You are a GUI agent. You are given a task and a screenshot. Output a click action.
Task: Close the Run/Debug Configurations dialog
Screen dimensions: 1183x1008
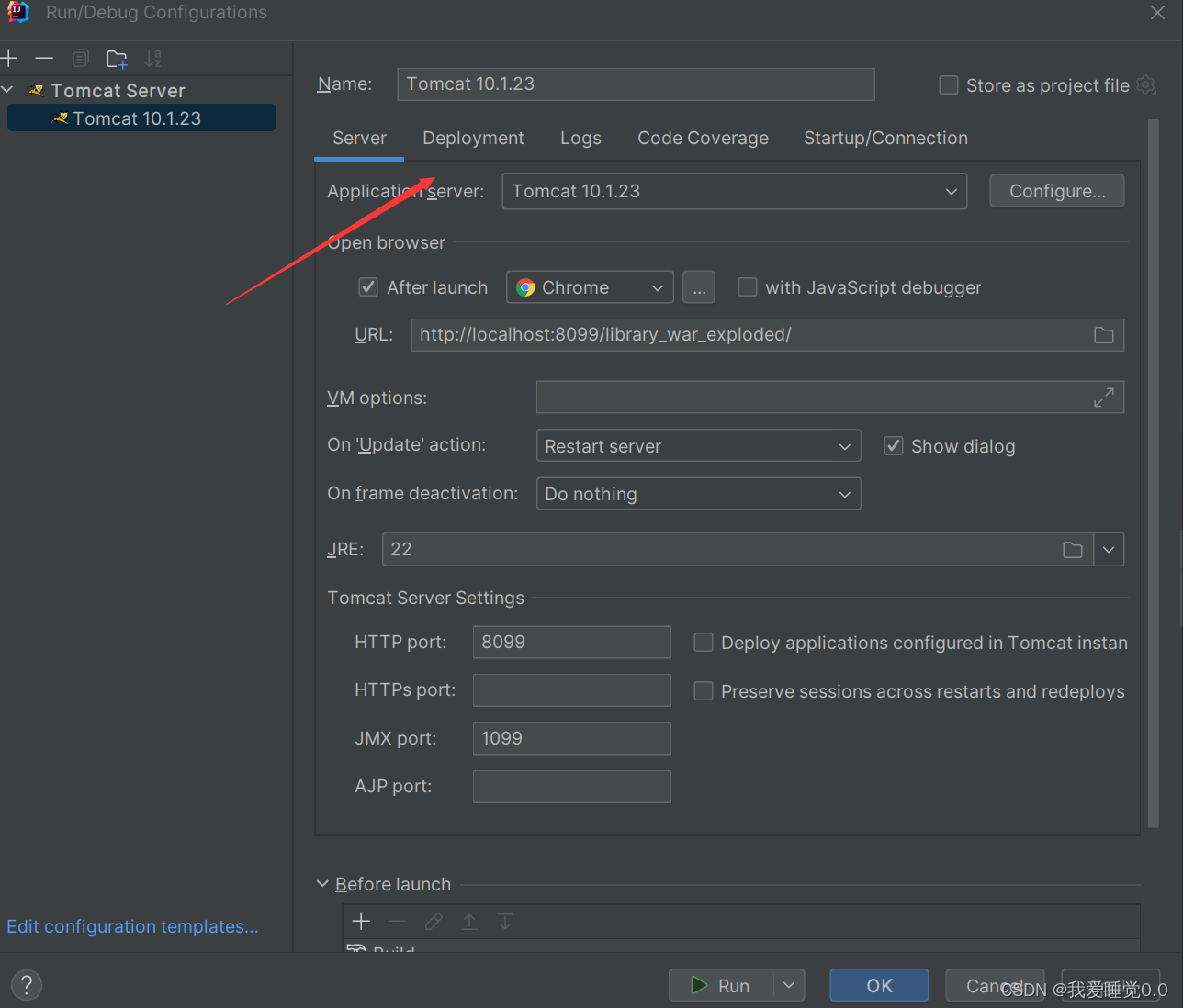coord(1157,13)
